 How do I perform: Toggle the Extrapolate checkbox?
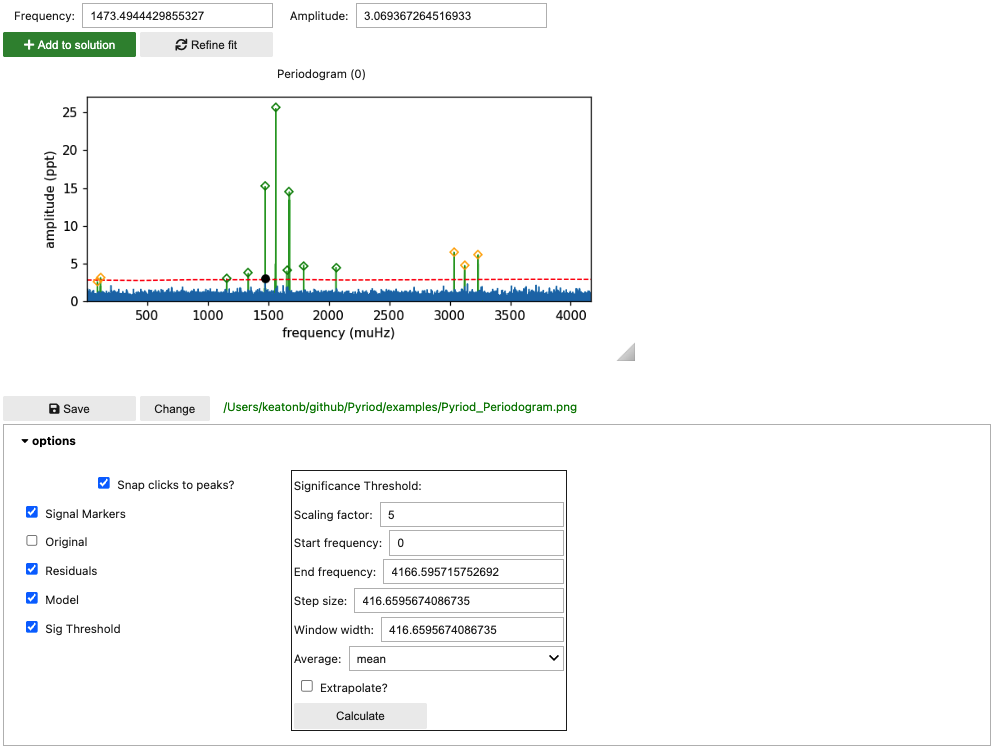click(307, 687)
